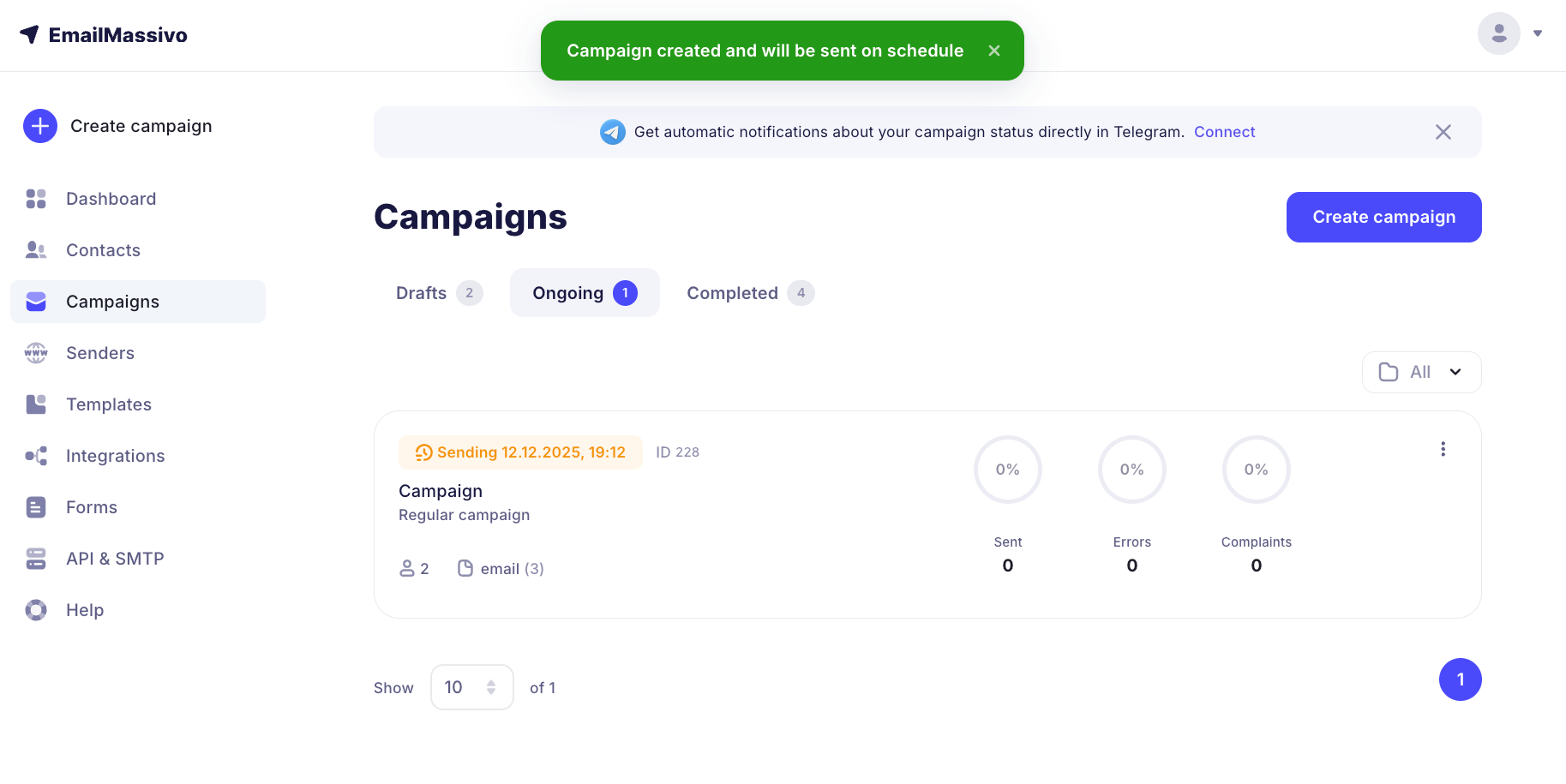Expand the All folders filter dropdown
1566x784 pixels.
[1421, 372]
